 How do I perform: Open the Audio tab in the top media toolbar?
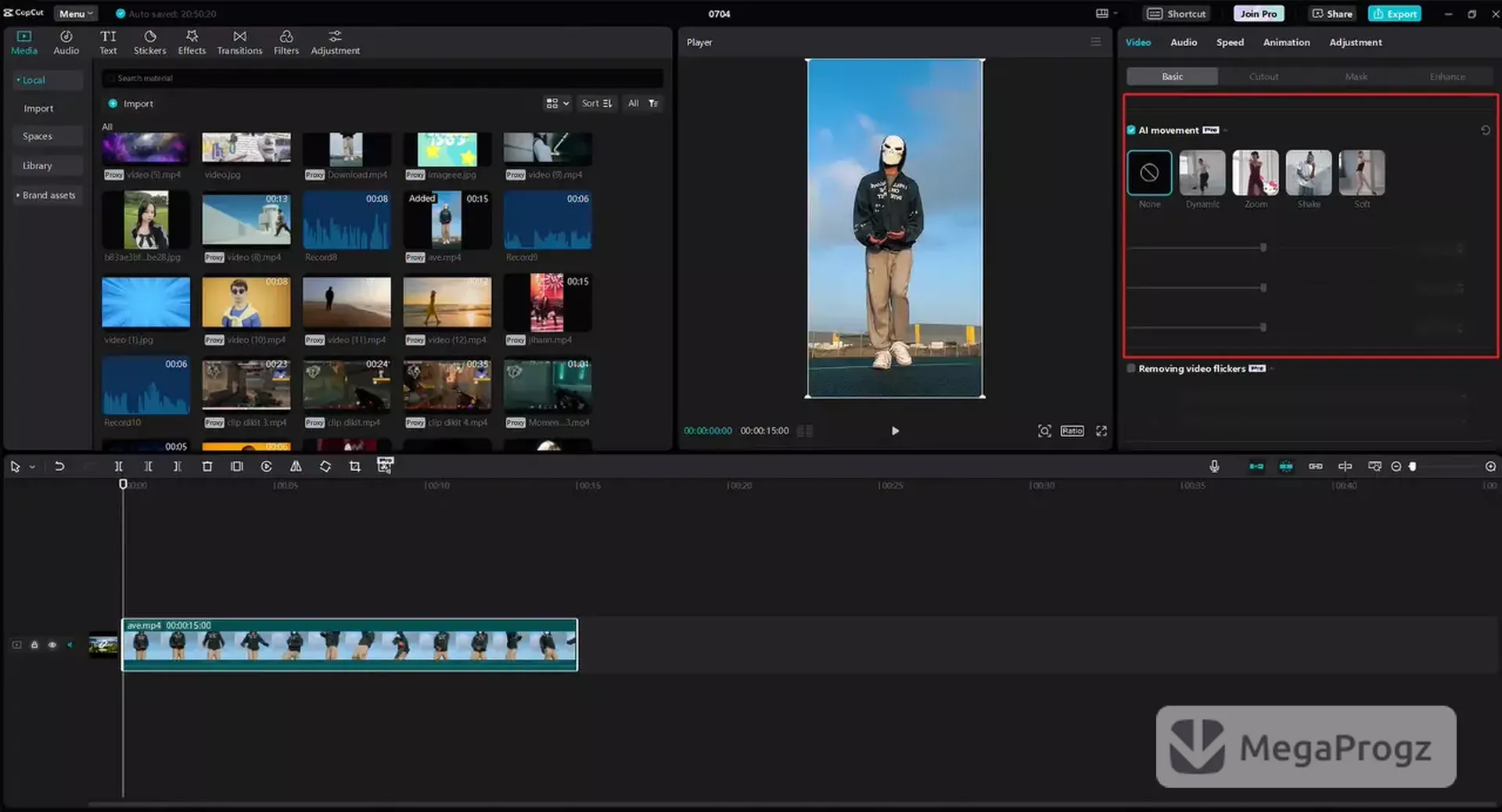coord(66,42)
